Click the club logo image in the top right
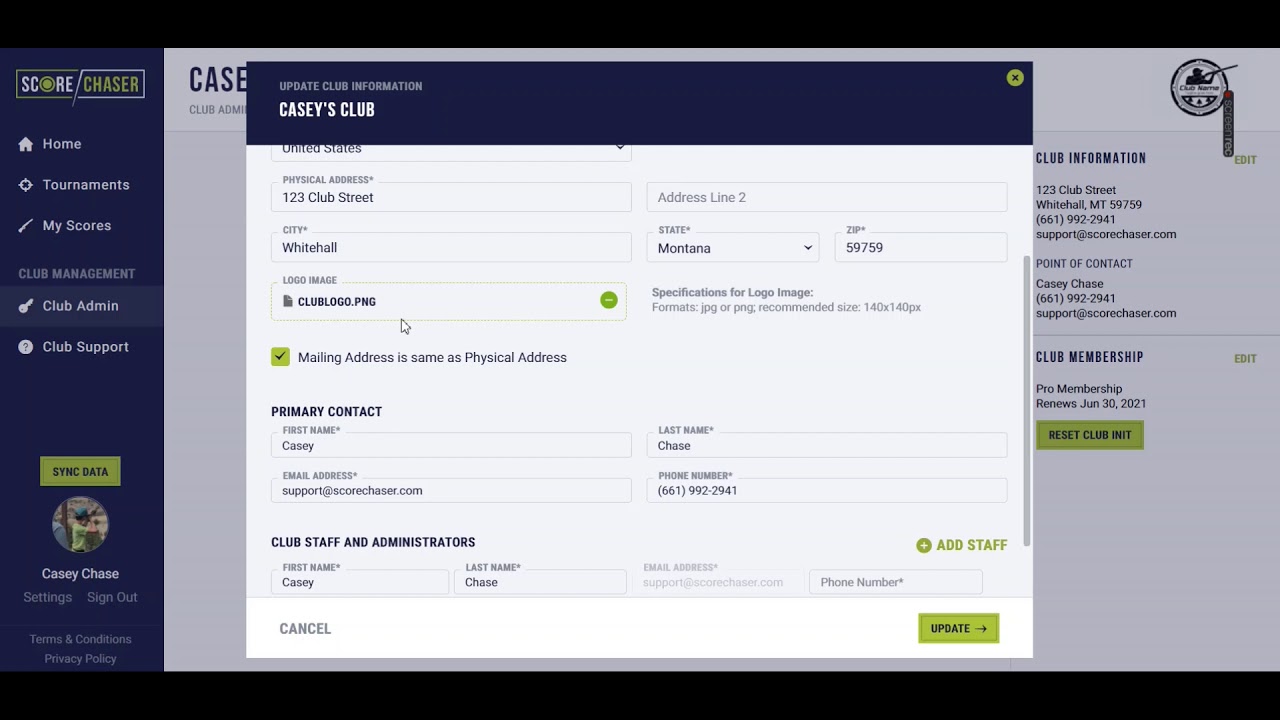 click(1200, 88)
